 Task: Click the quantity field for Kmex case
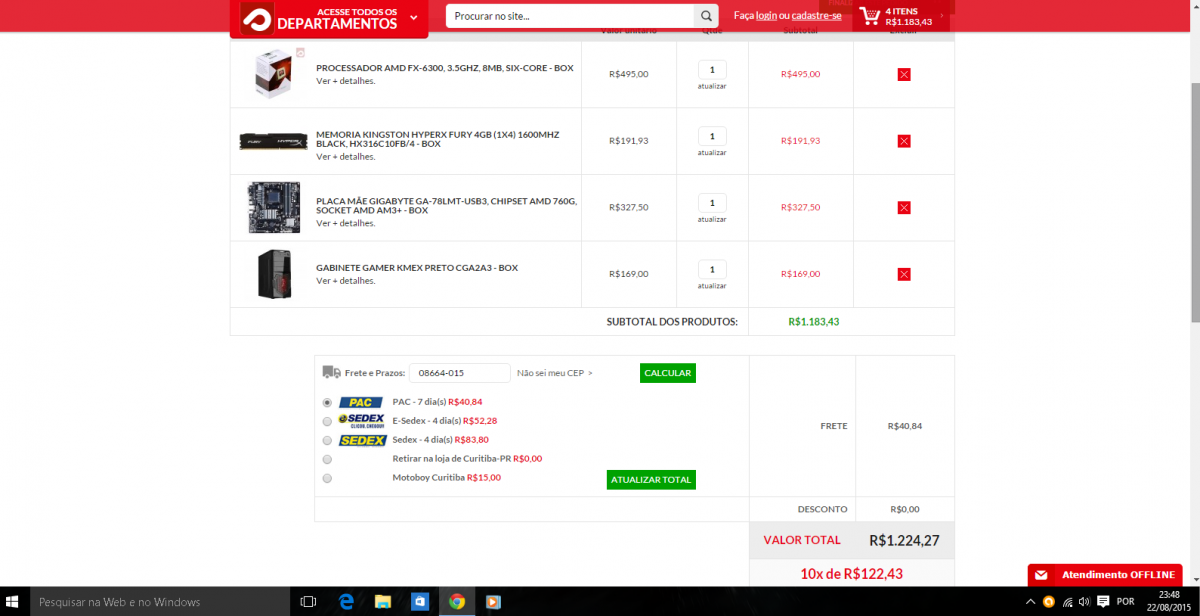712,269
